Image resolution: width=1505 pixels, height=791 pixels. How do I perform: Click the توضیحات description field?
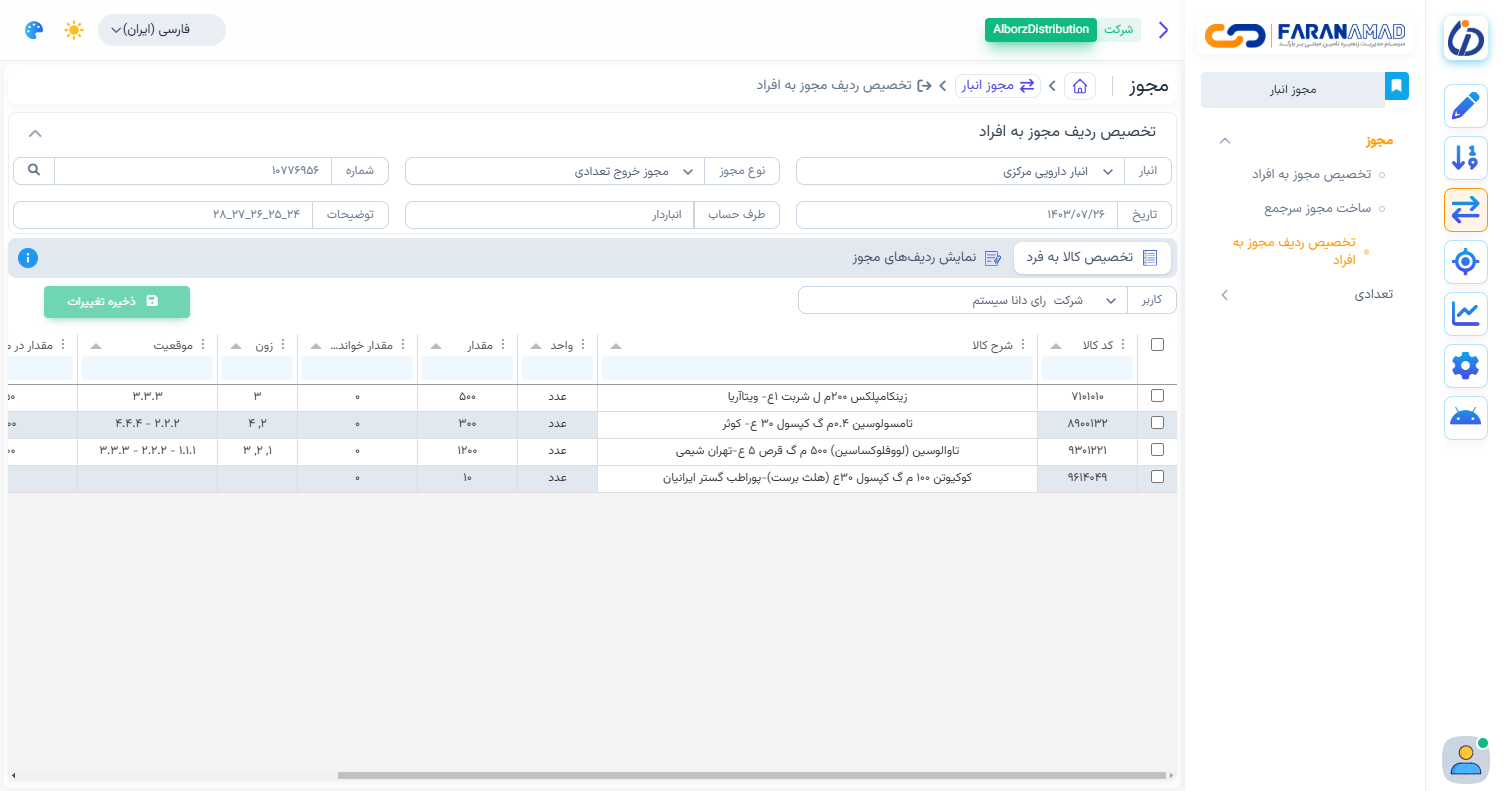[163, 215]
